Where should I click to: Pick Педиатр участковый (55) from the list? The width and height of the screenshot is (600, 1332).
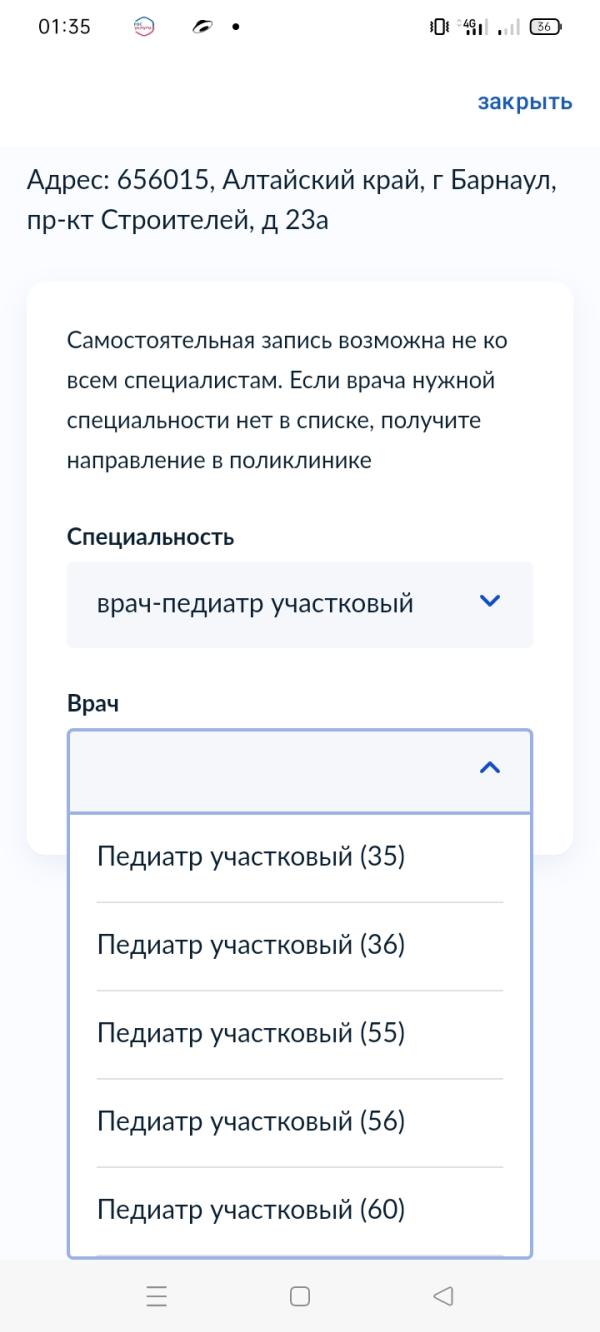click(251, 1033)
